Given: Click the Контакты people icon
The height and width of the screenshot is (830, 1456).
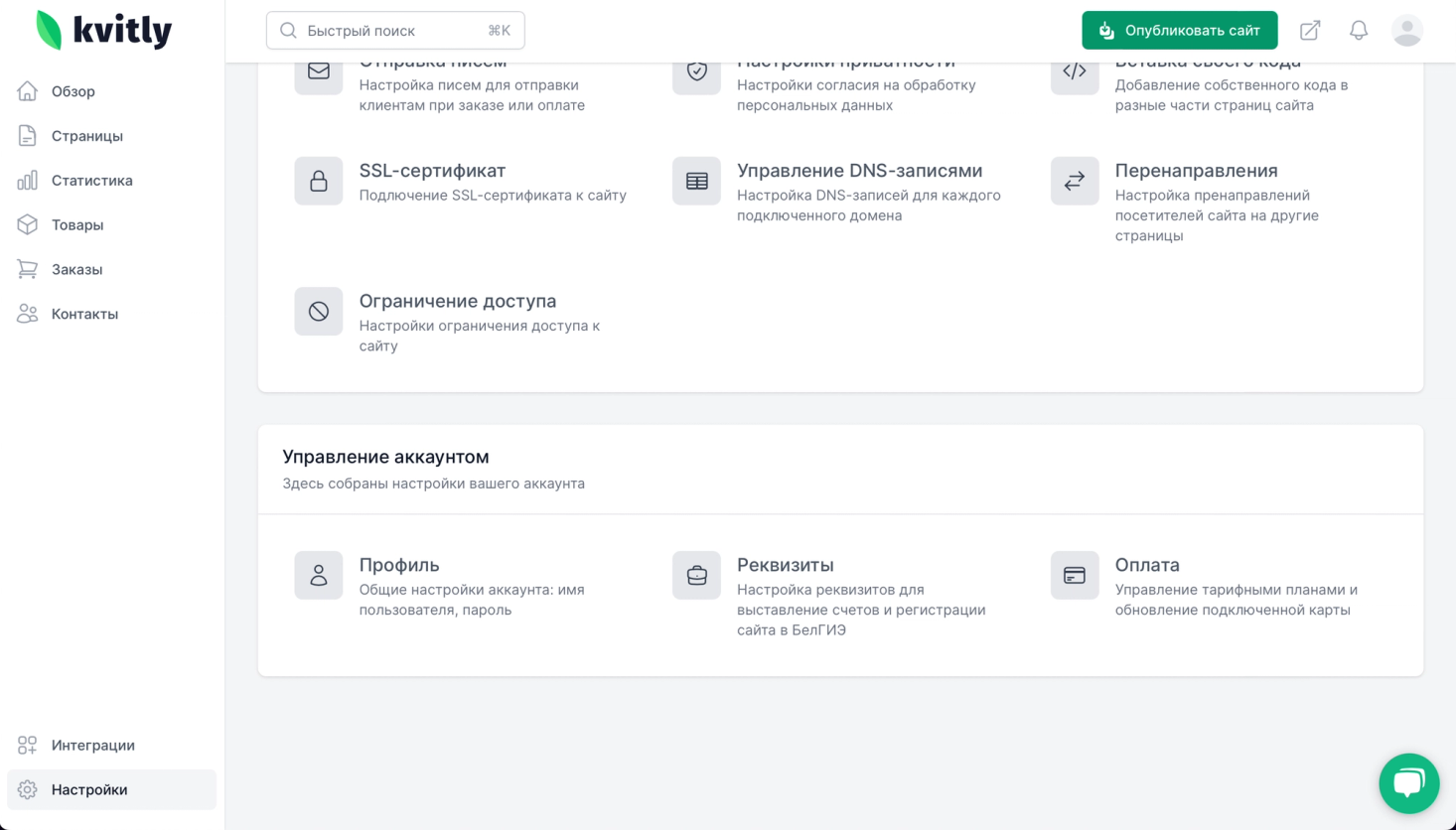Looking at the screenshot, I should pos(28,314).
